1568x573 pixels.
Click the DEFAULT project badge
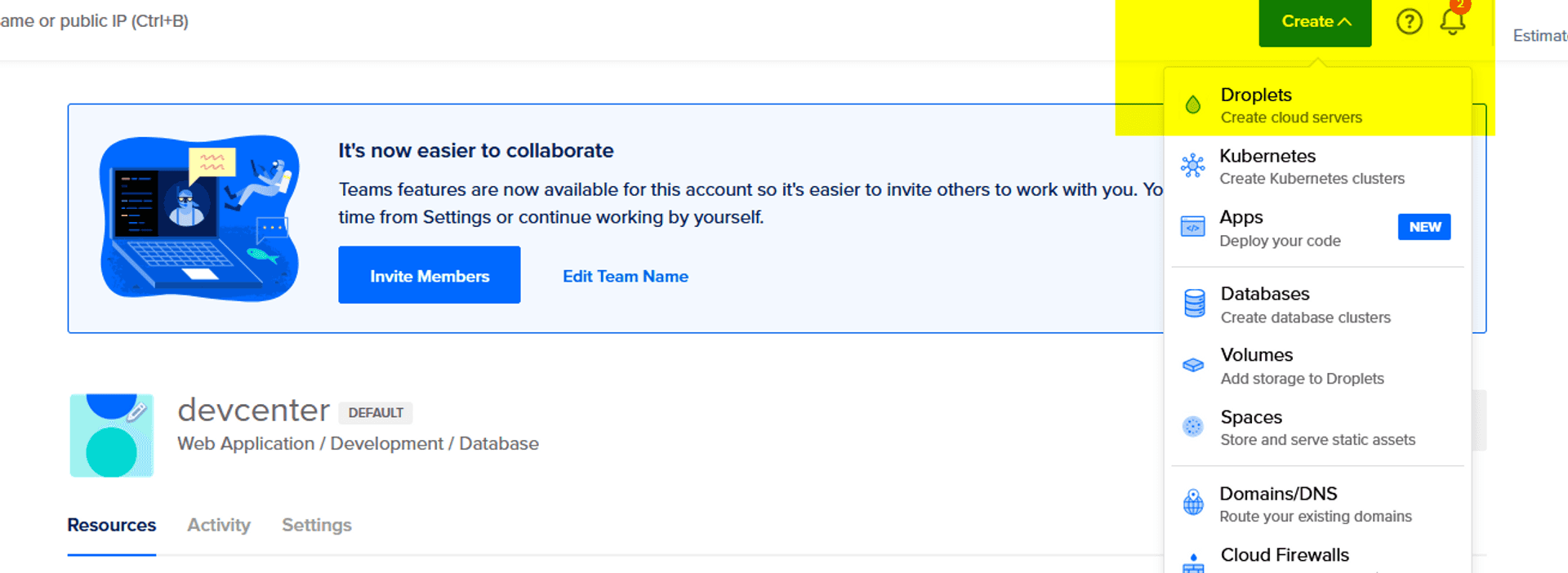(376, 413)
